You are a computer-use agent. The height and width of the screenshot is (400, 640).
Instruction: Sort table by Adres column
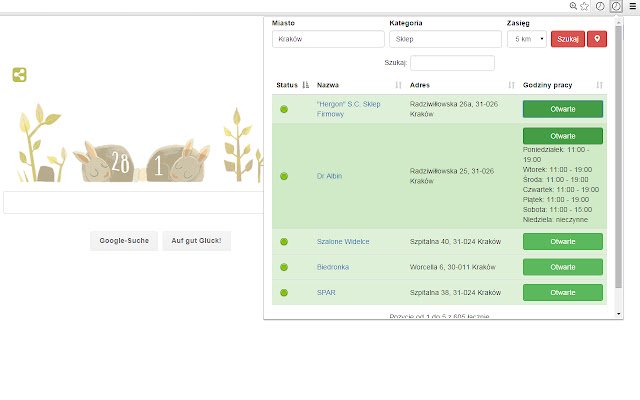(511, 85)
